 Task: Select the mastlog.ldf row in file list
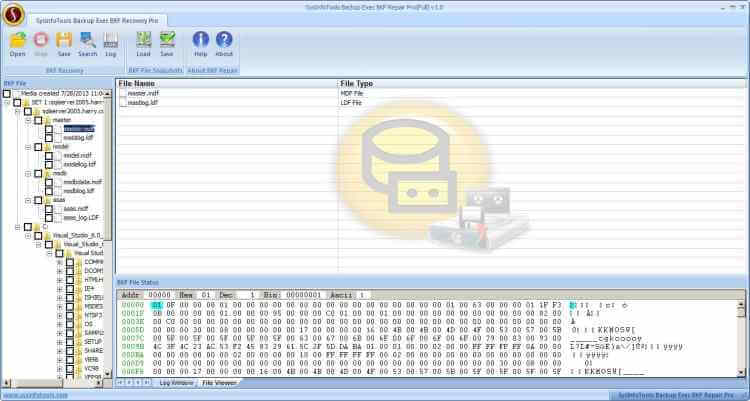tap(430, 102)
